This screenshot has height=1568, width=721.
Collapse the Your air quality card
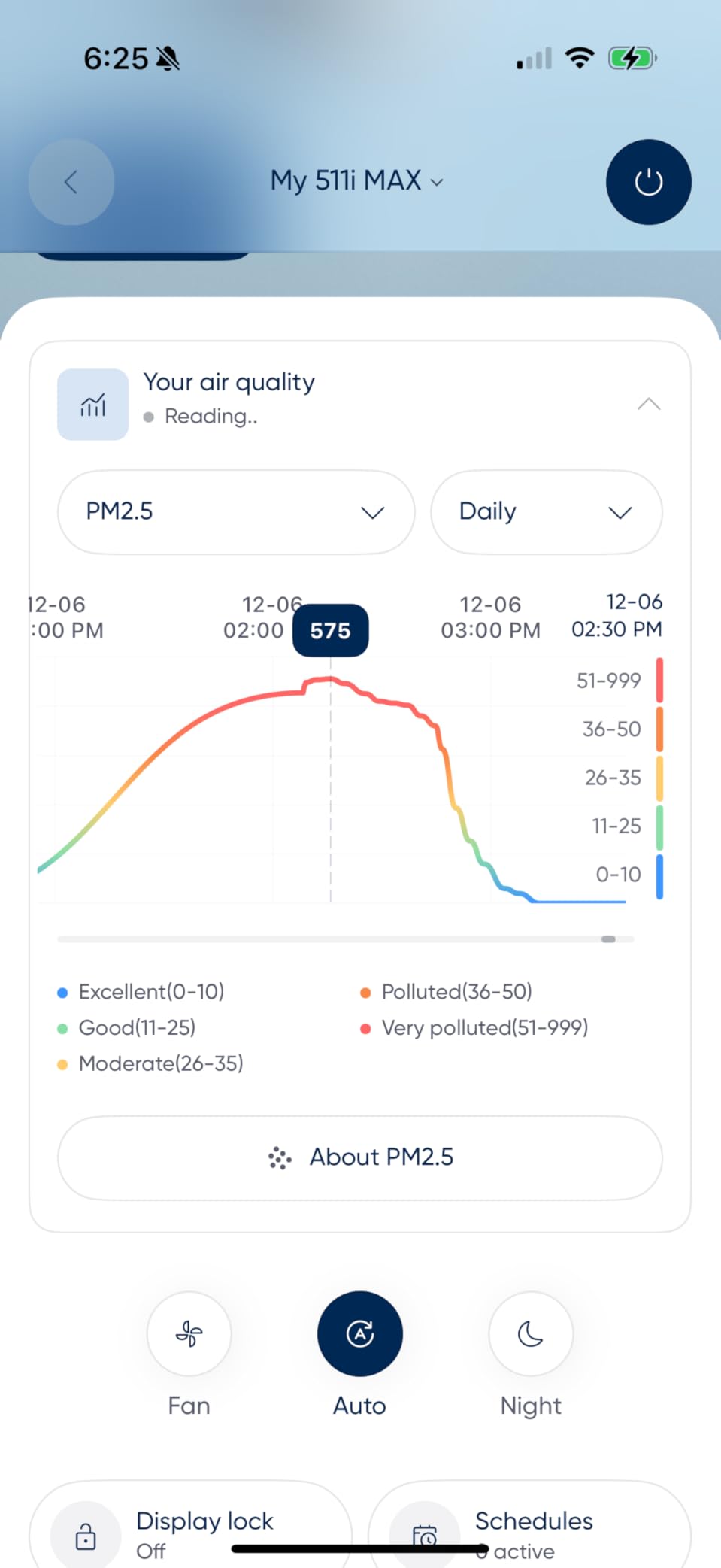tap(648, 405)
